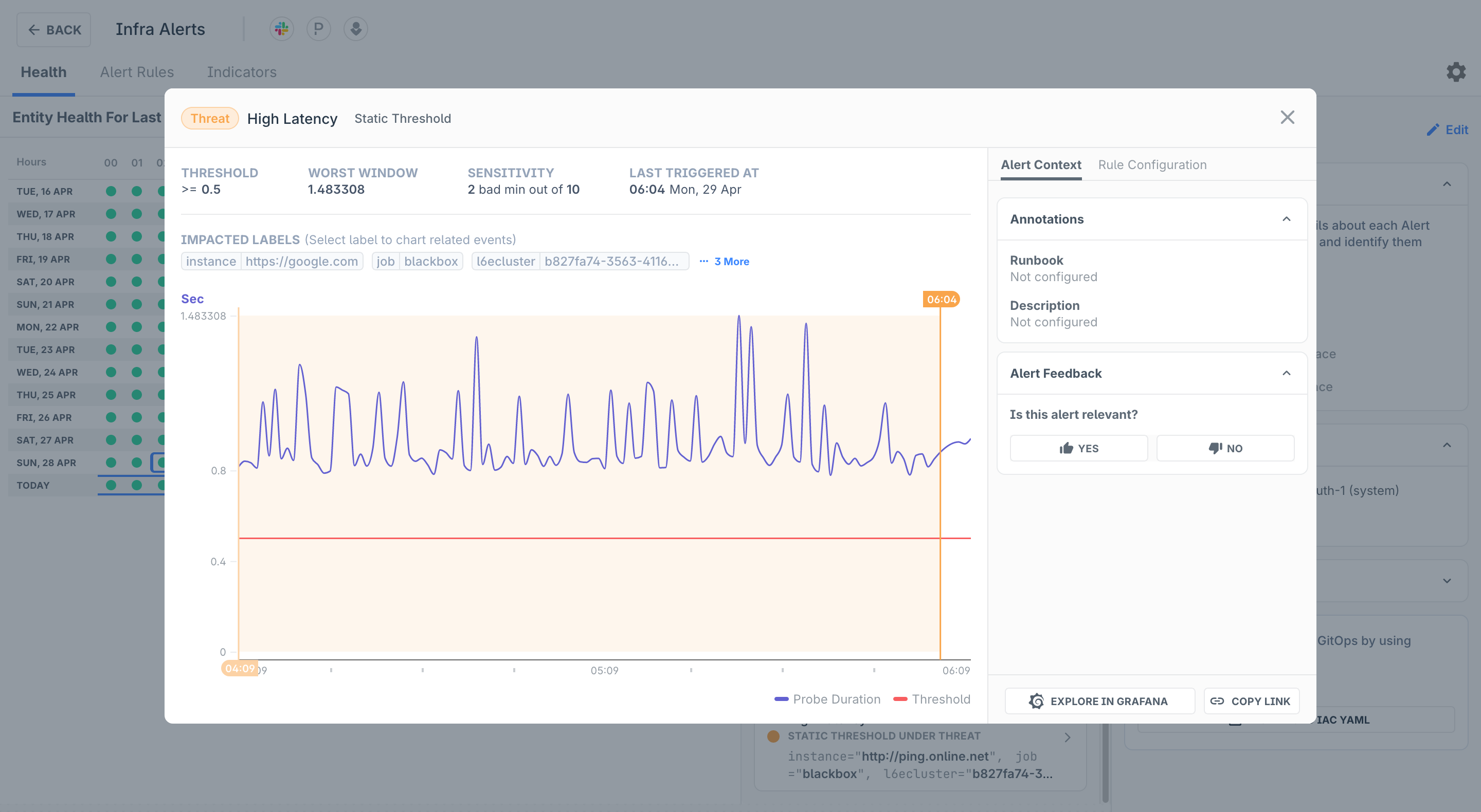Click the WORST WINDOW value 1.483308
This screenshot has width=1481, height=812.
(336, 190)
